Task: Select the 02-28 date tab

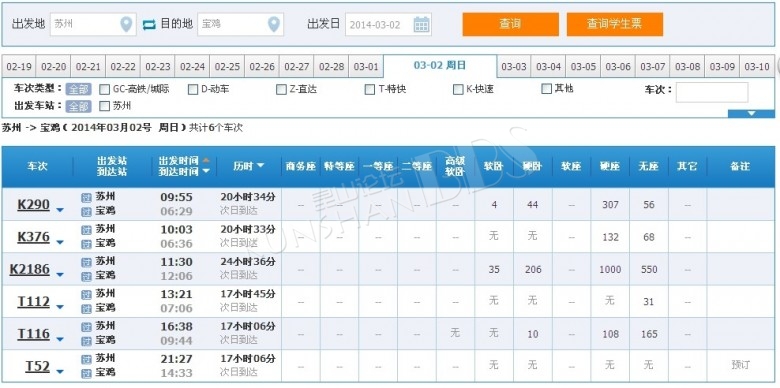Action: [x=331, y=67]
